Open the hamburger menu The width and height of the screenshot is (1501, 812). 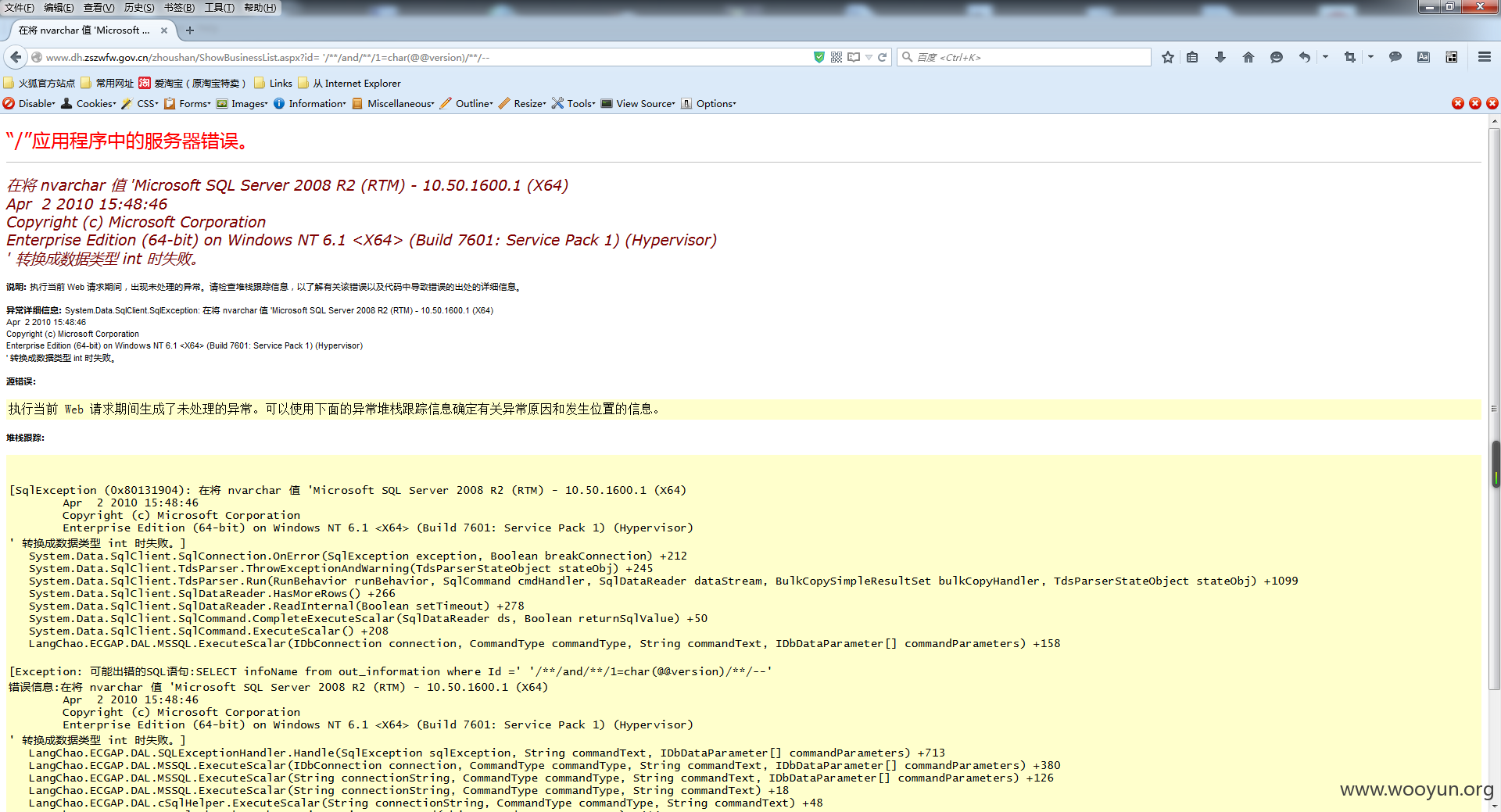point(1485,57)
